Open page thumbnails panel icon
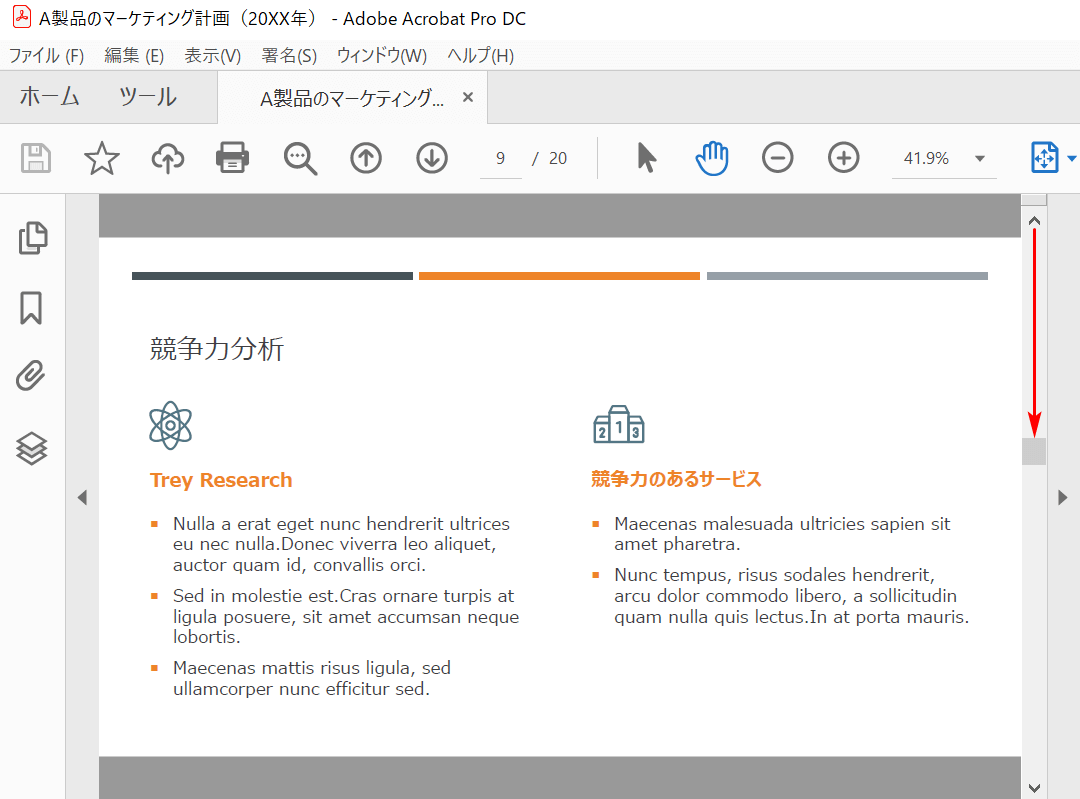This screenshot has width=1080, height=799. tap(32, 238)
